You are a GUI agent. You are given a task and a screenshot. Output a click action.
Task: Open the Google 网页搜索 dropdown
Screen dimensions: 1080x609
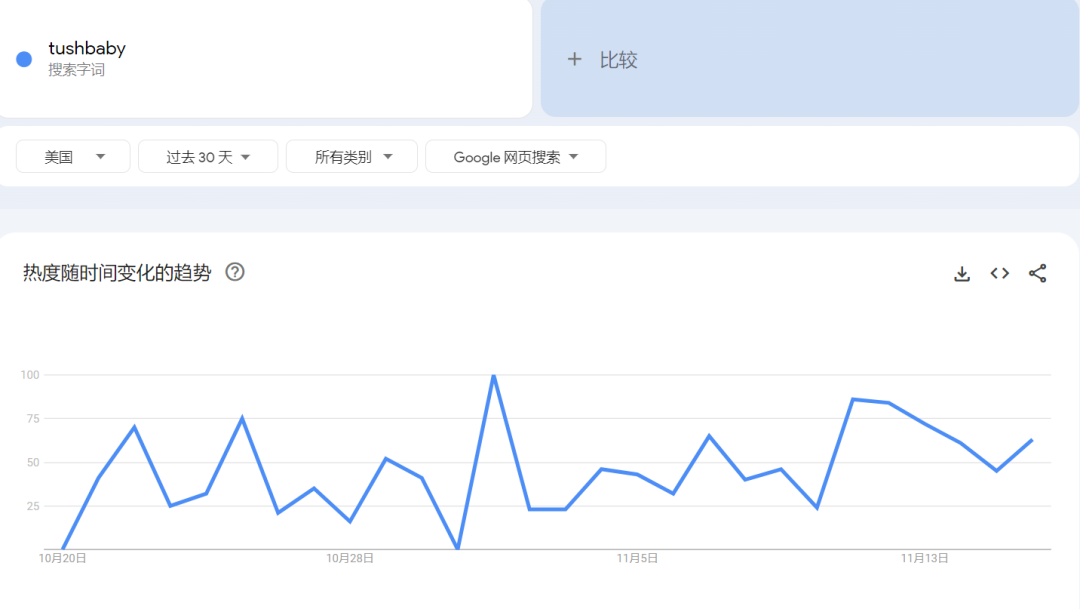[515, 157]
